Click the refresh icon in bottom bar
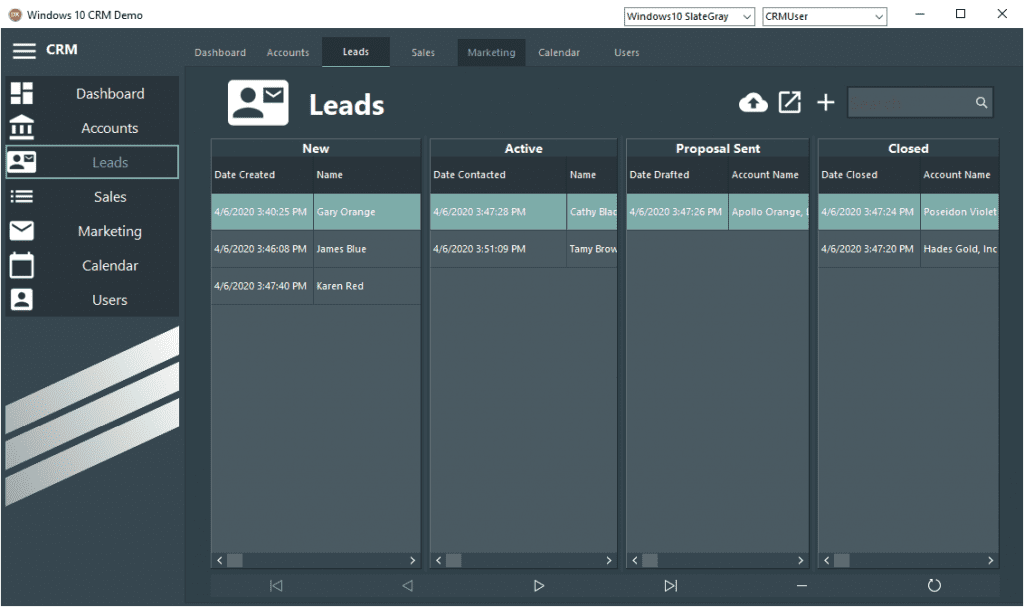Image resolution: width=1024 pixels, height=607 pixels. pyautogui.click(x=934, y=585)
